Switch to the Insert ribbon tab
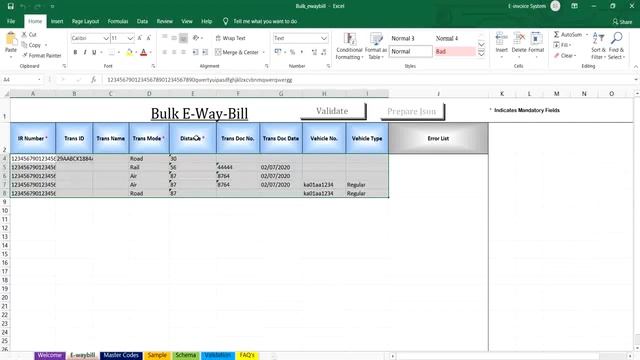Screen dimensions: 640x360 (x=57, y=21)
